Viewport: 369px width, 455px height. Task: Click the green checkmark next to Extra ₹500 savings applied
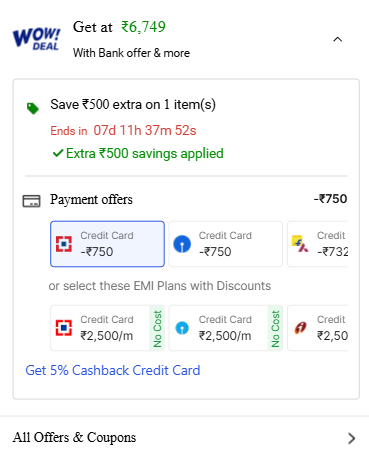[58, 153]
